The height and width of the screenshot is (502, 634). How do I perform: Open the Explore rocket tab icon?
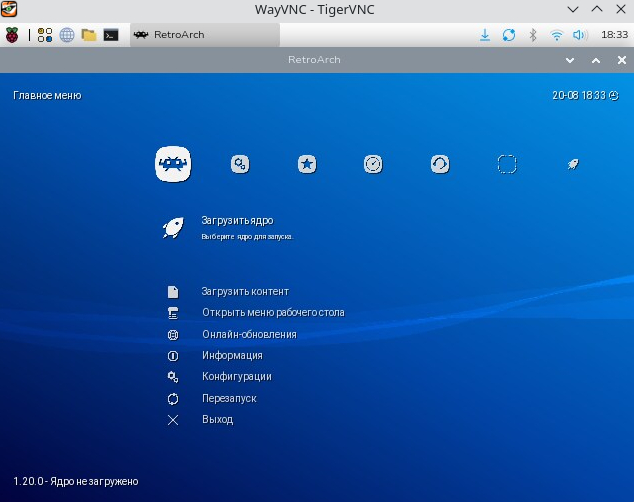pyautogui.click(x=573, y=164)
